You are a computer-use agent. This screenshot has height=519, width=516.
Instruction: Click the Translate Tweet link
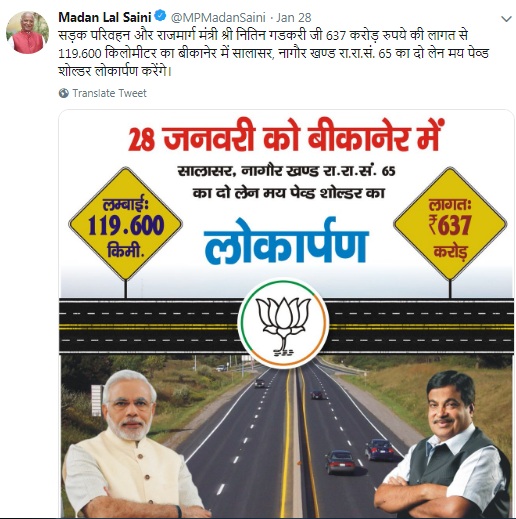(109, 93)
